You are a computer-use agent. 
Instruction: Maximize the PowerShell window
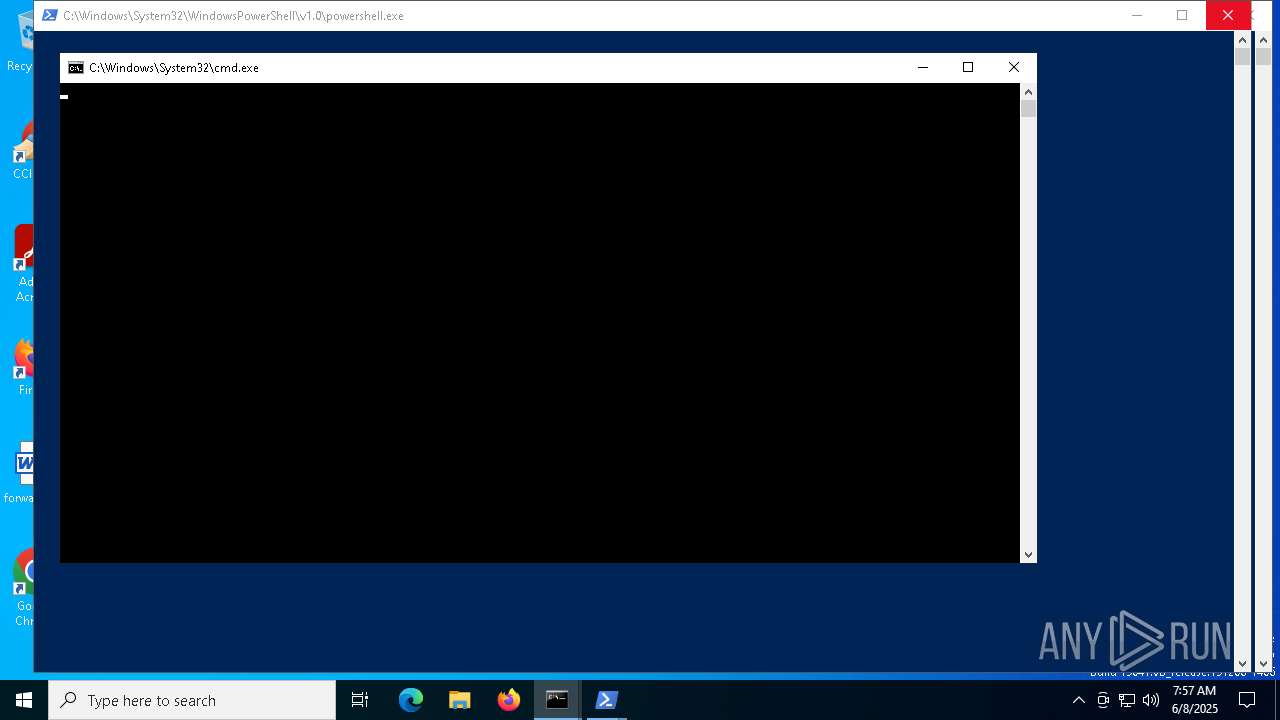[x=1182, y=15]
